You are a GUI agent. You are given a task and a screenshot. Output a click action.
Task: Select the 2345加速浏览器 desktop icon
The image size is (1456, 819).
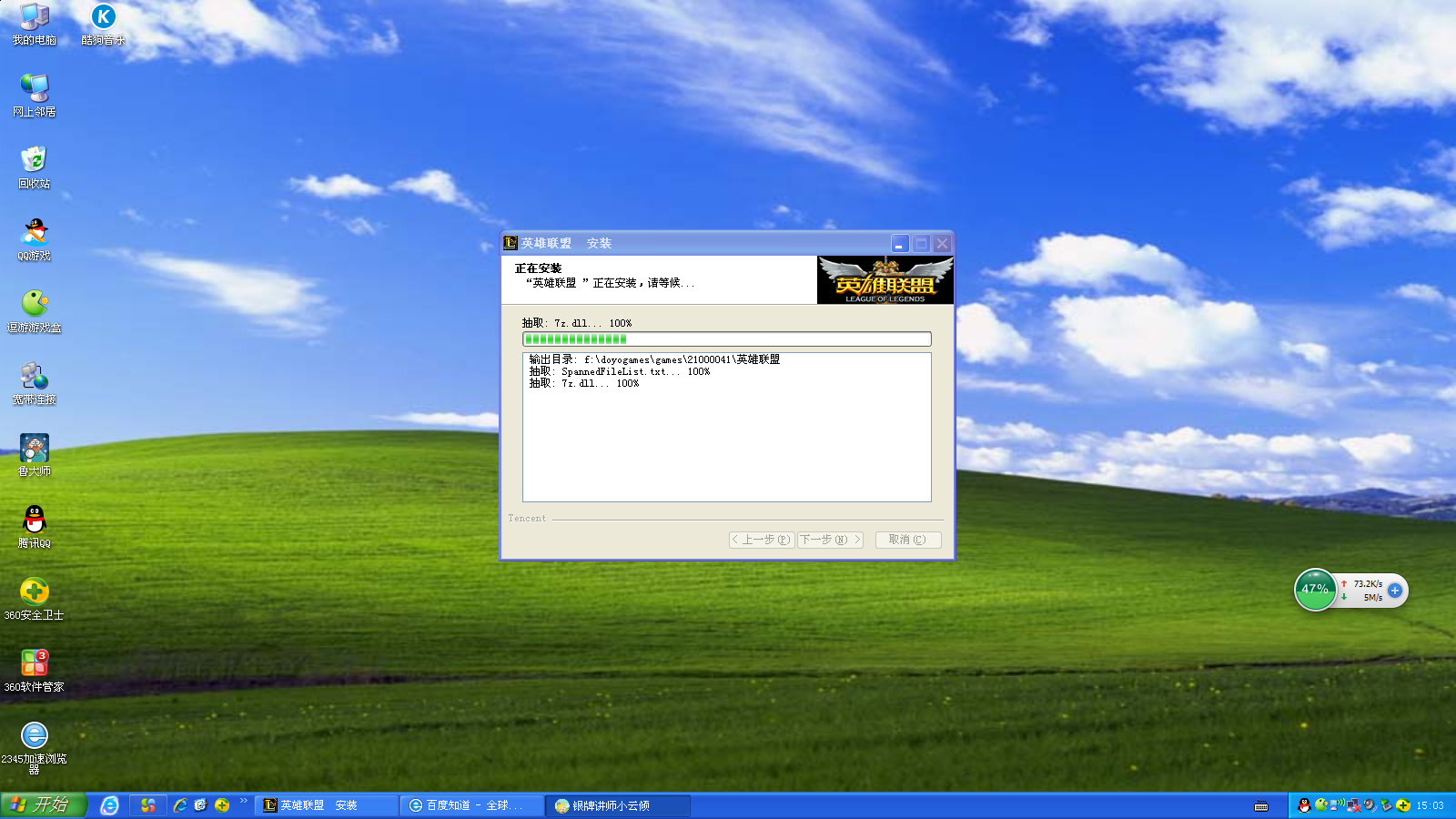(35, 748)
